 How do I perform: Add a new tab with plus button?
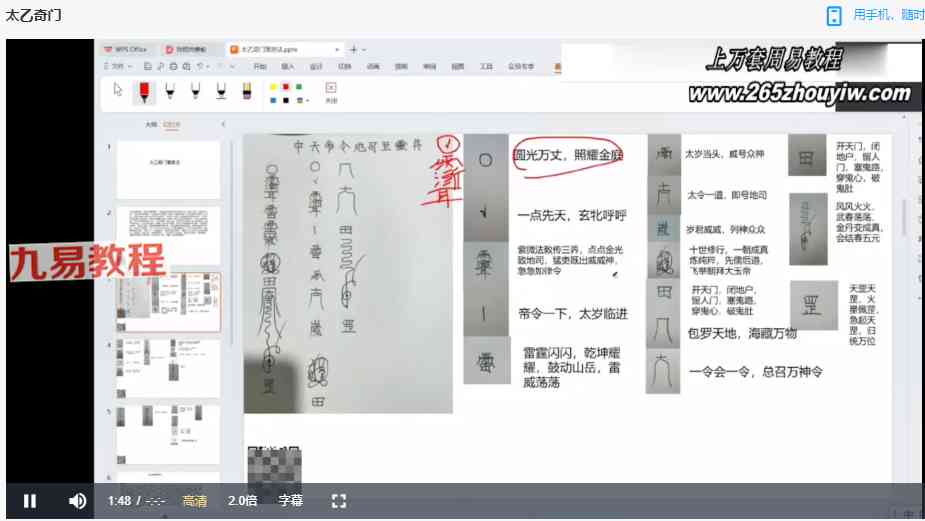pyautogui.click(x=353, y=48)
